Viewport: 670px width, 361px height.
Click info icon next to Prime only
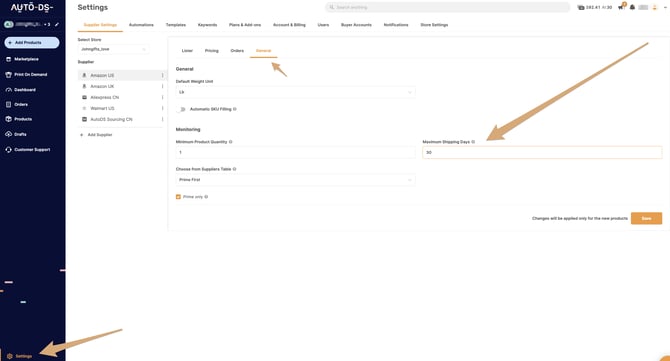[206, 197]
